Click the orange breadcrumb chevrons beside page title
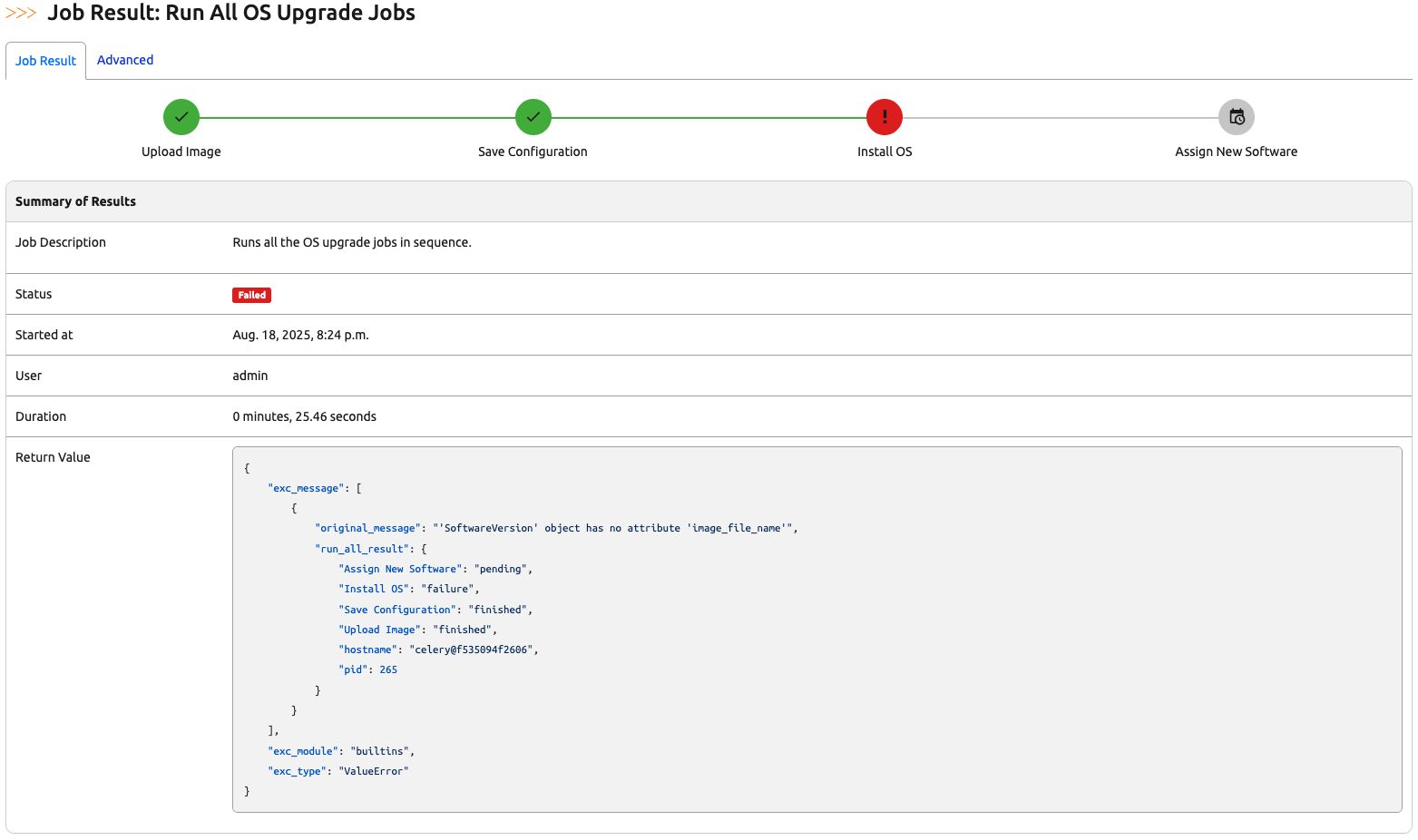Screen dimensions: 1418x840 point(21,14)
